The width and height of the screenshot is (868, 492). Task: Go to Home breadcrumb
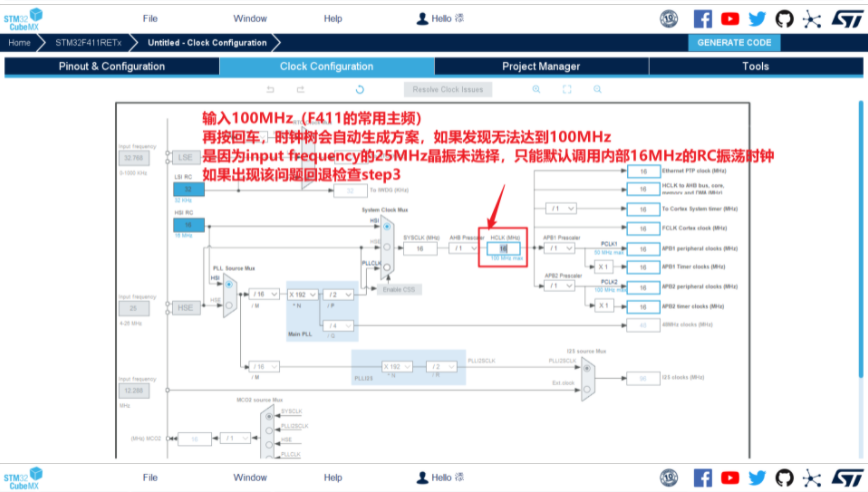coord(19,43)
